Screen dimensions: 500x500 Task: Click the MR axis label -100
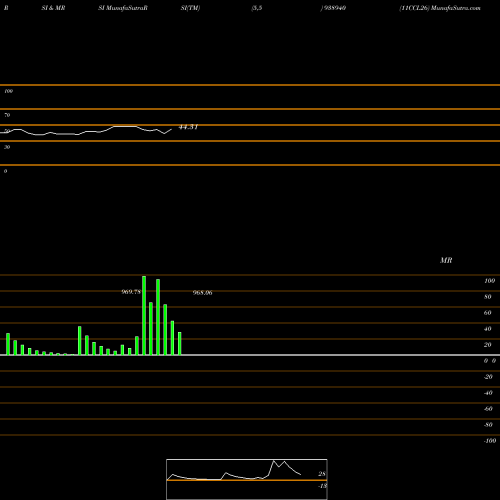(490, 441)
